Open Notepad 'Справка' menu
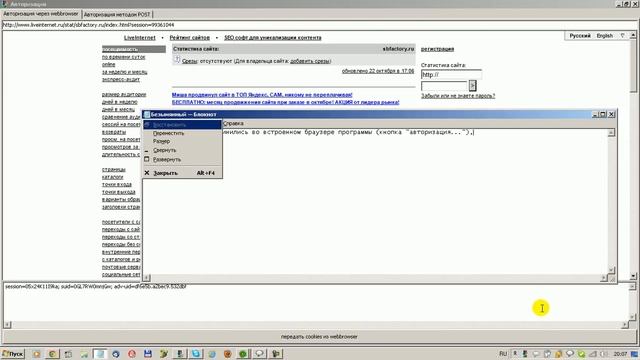Image resolution: width=640 pixels, height=360 pixels. coord(233,123)
